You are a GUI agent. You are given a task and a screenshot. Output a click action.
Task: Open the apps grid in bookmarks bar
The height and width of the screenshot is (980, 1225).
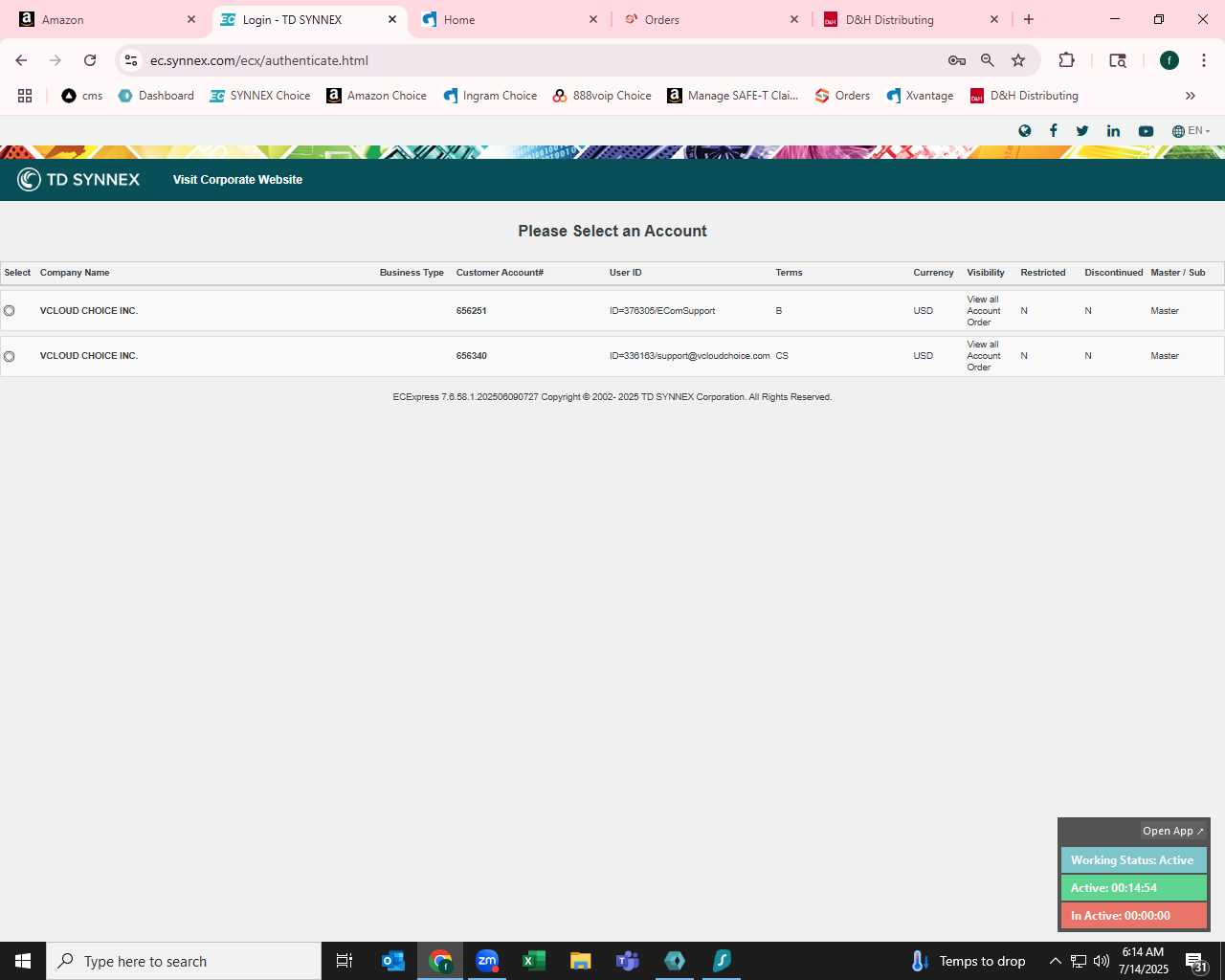[x=25, y=96]
